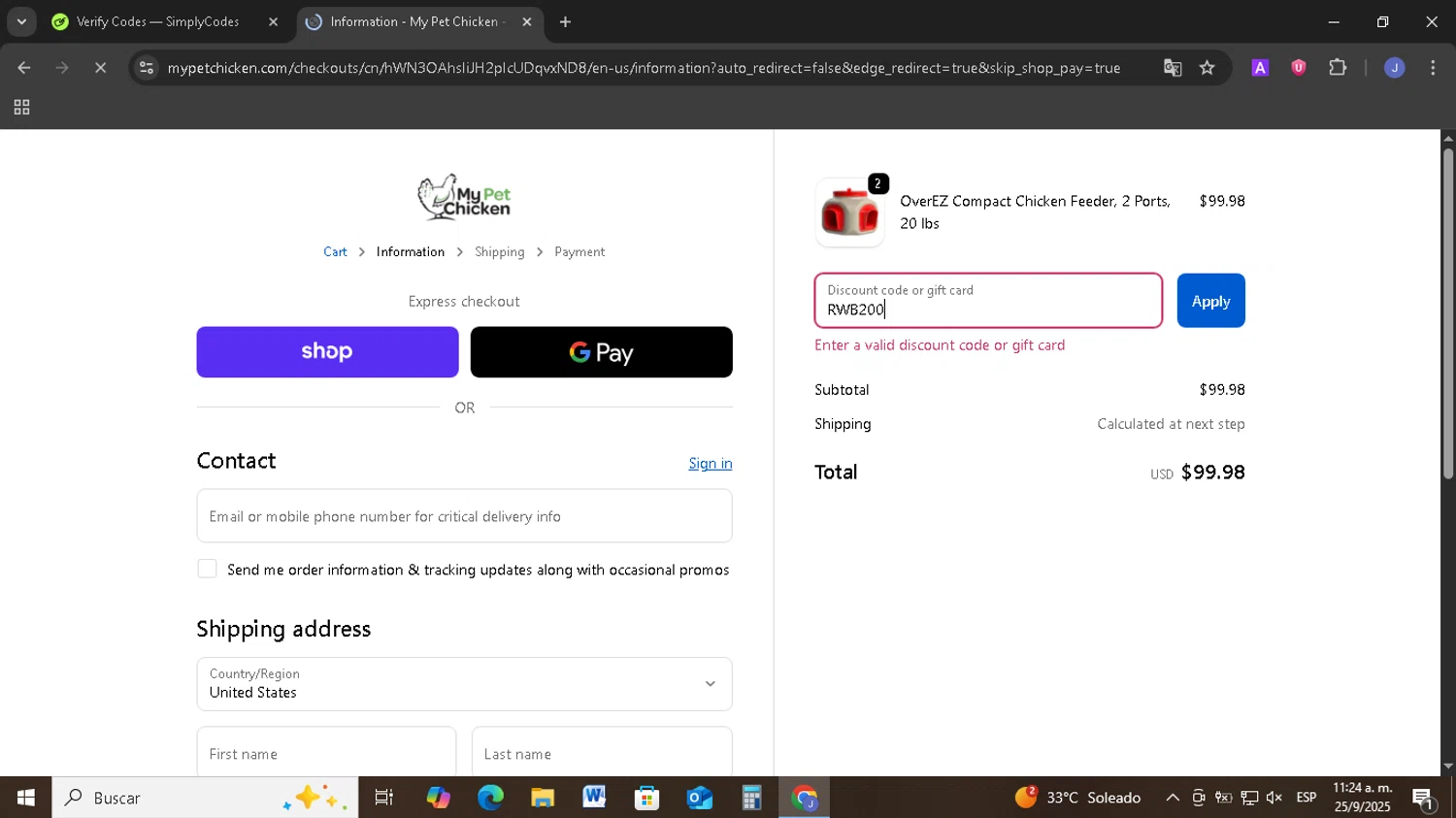Go back to Cart breadcrumb

[x=335, y=251]
